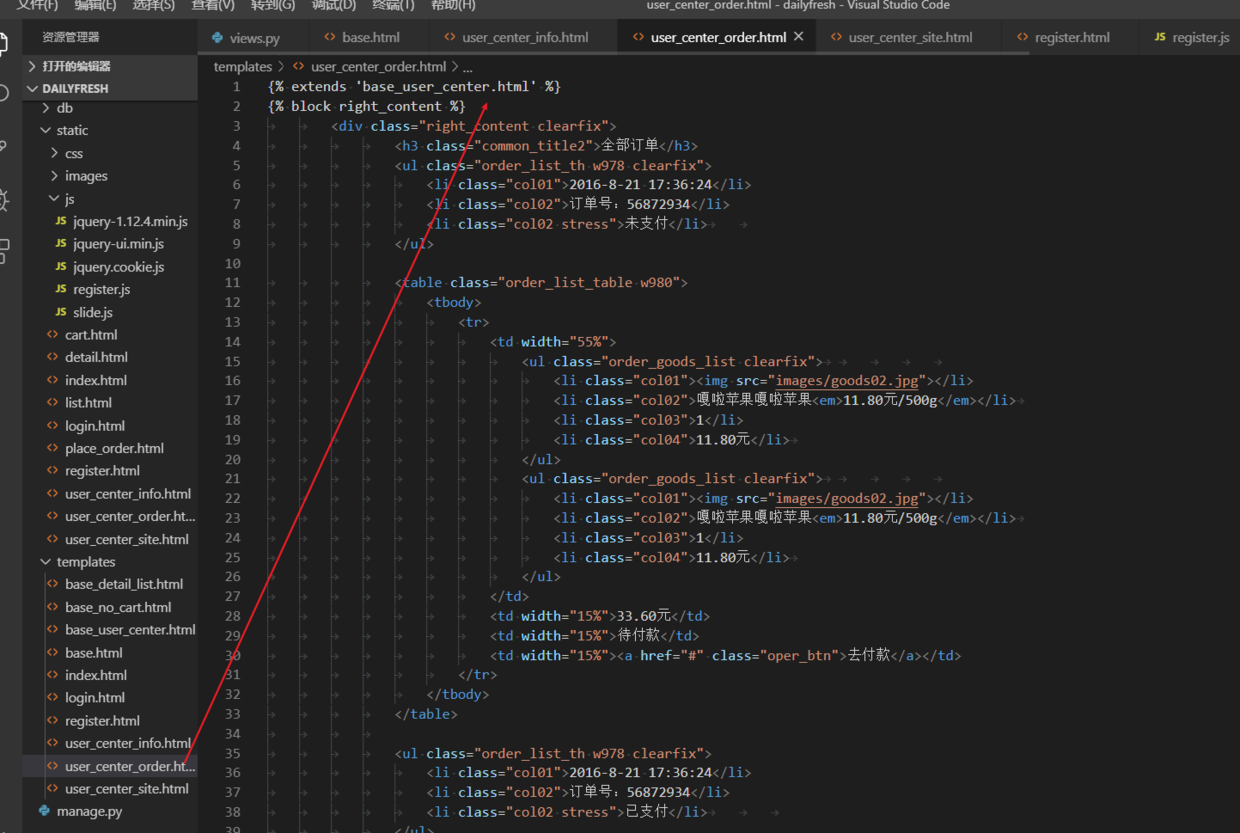
Task: Click the JS icon beside jquery-1.12.4.min.js
Action: tap(61, 221)
